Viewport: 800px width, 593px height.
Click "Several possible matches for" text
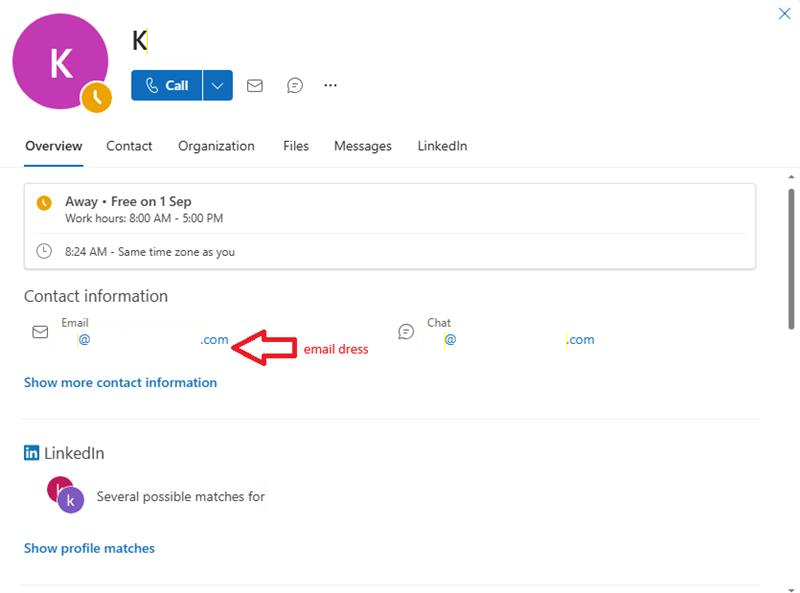[181, 497]
